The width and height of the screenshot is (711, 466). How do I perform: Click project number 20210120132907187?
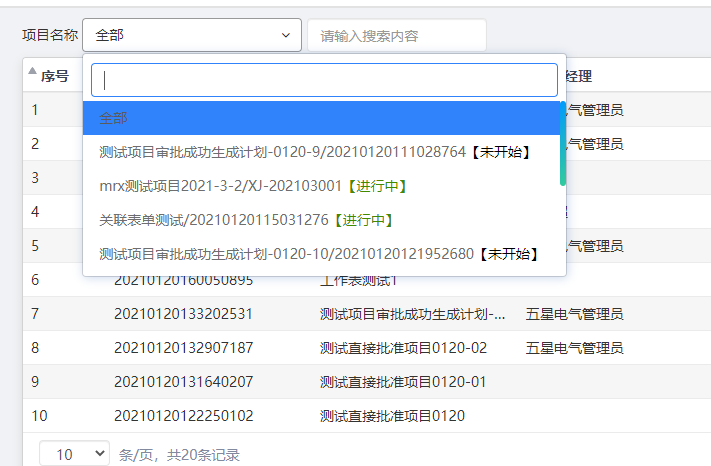point(183,348)
